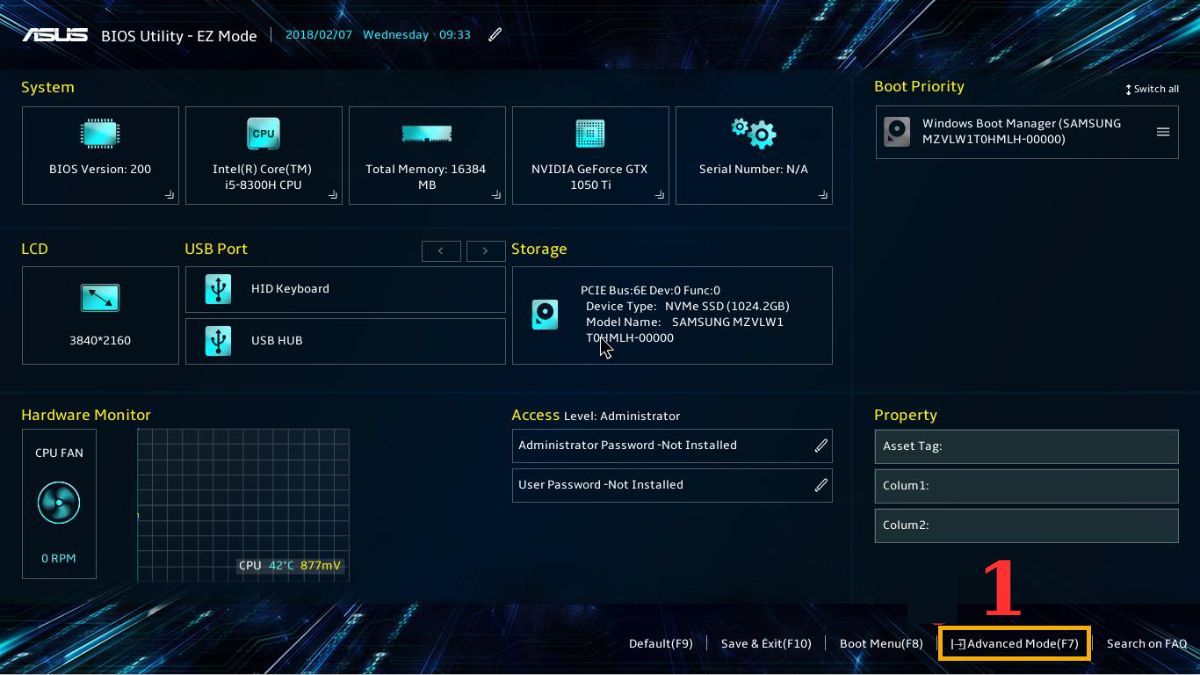Click Default(F9)
The height and width of the screenshot is (675, 1200).
point(661,644)
